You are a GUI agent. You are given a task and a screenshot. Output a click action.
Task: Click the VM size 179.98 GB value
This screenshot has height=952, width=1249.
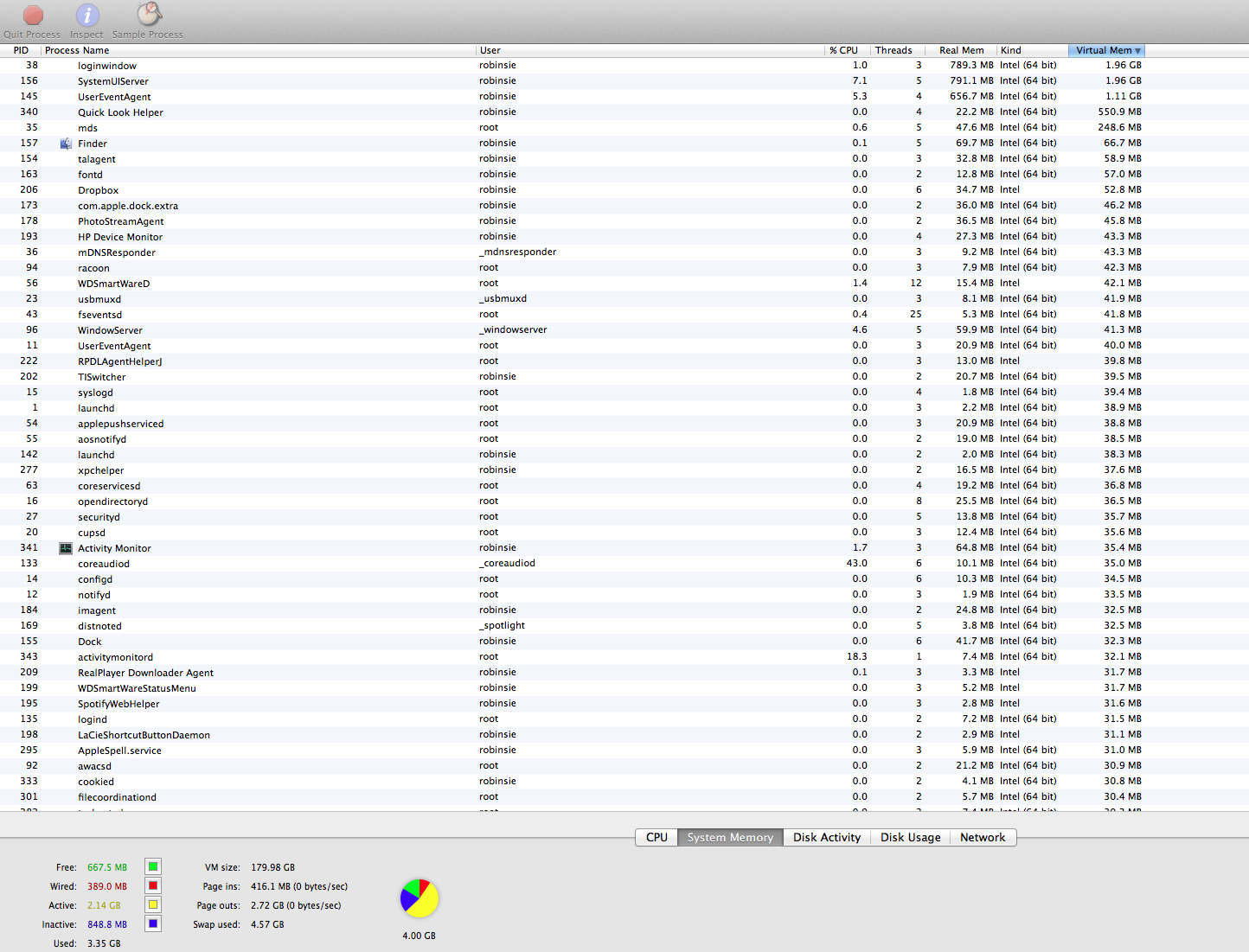[272, 867]
